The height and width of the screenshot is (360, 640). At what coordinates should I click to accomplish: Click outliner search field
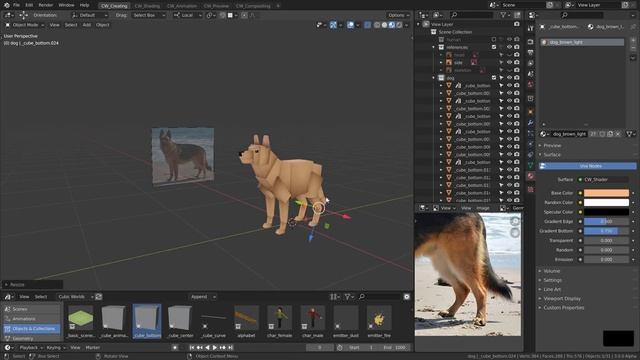pyautogui.click(x=471, y=15)
